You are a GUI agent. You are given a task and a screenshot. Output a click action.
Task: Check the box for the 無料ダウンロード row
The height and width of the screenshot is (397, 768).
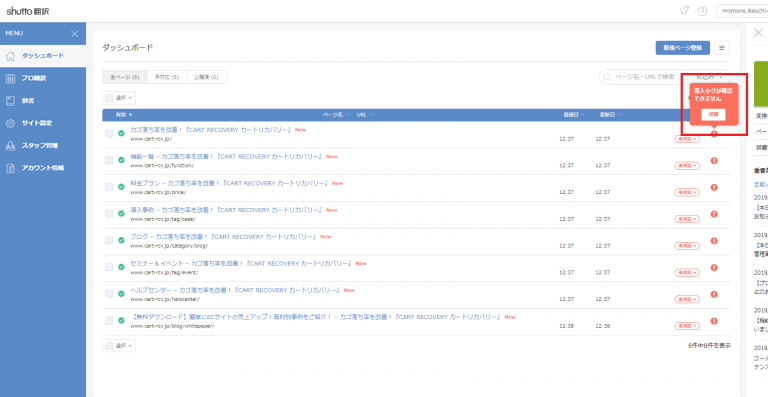click(x=109, y=321)
